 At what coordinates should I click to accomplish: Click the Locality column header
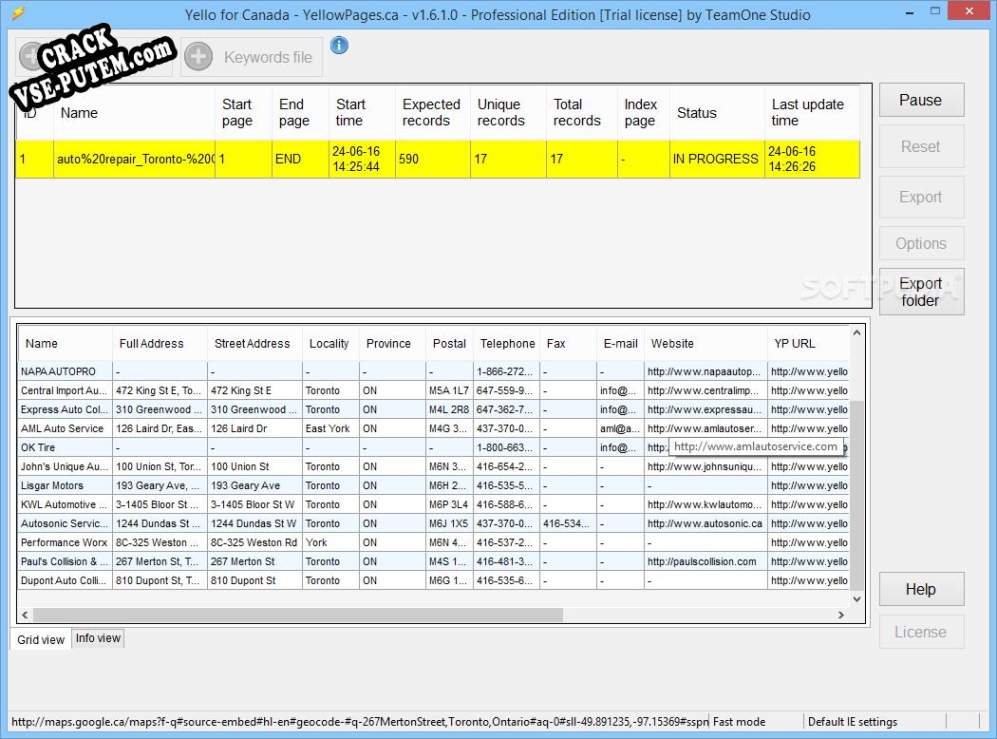[330, 343]
